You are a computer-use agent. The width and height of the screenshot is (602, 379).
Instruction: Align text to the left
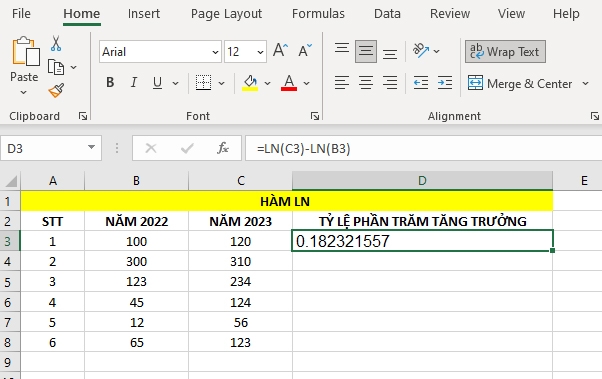[x=342, y=83]
